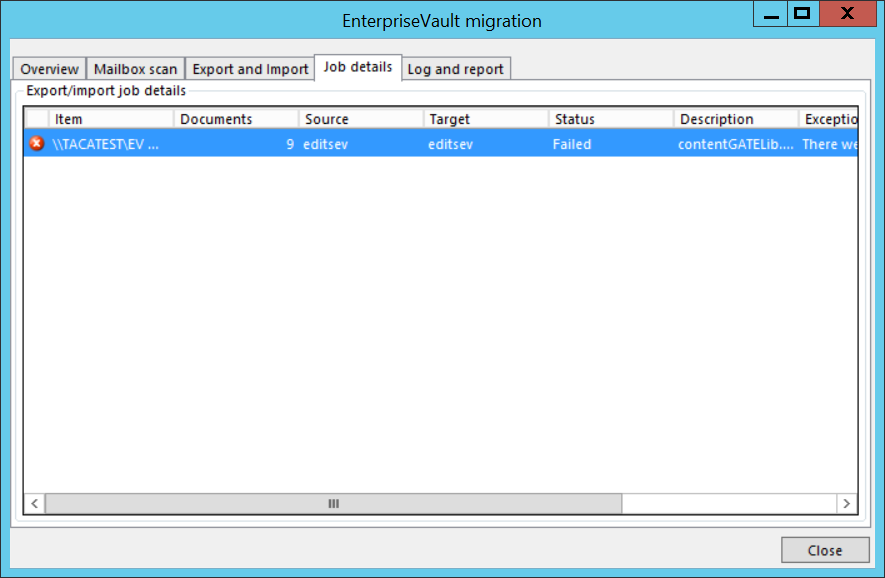Click the Source column header
This screenshot has width=885, height=578.
pyautogui.click(x=361, y=119)
